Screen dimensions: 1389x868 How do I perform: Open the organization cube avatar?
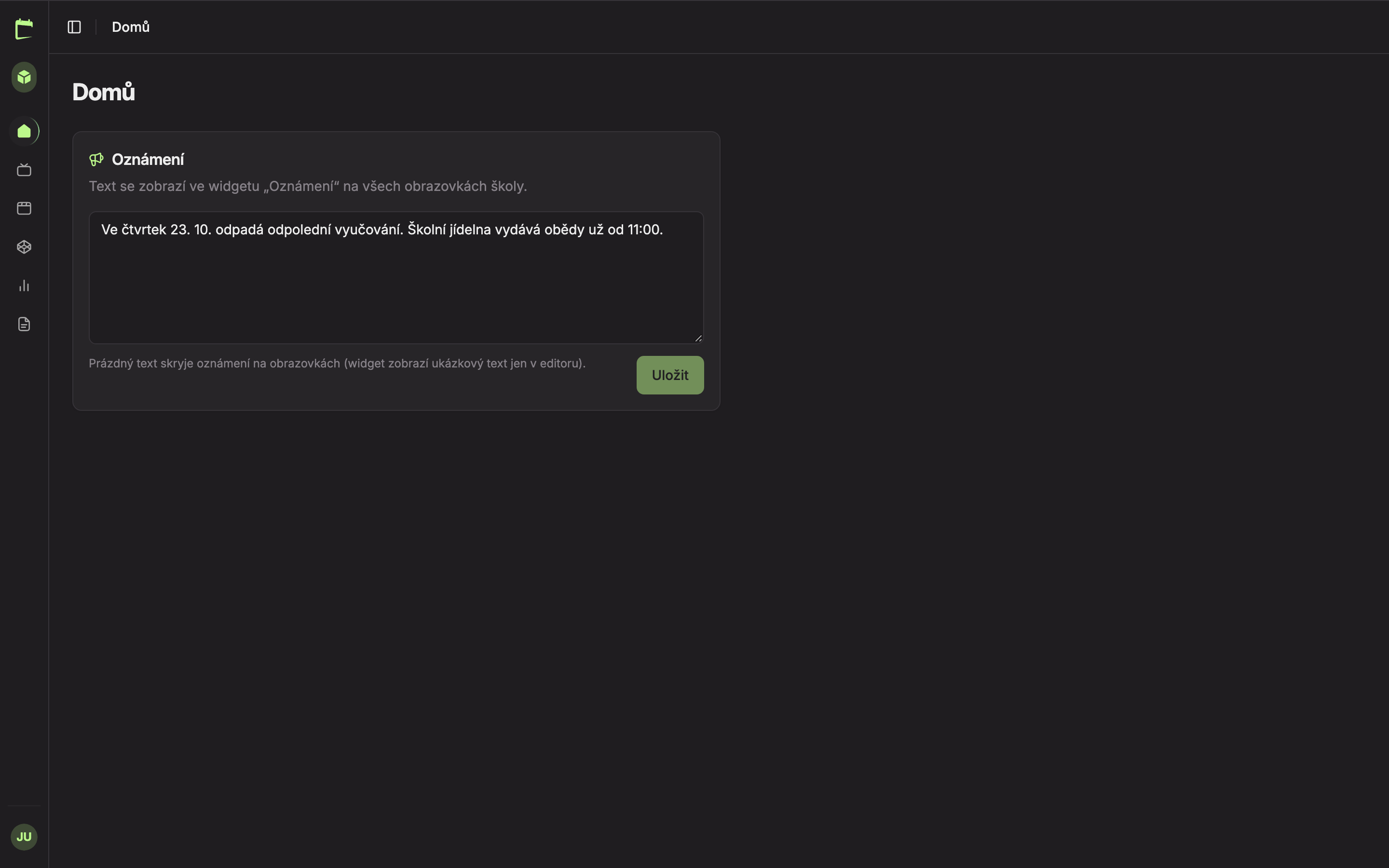point(24,77)
